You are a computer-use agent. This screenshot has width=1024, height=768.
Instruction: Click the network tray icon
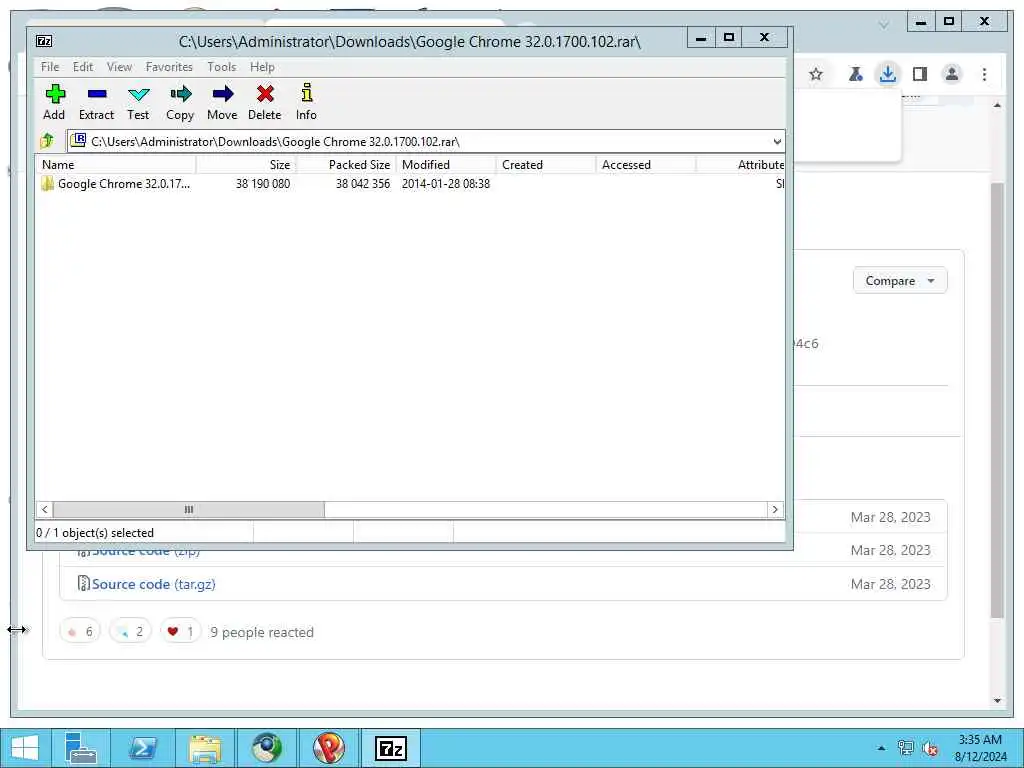tap(905, 748)
